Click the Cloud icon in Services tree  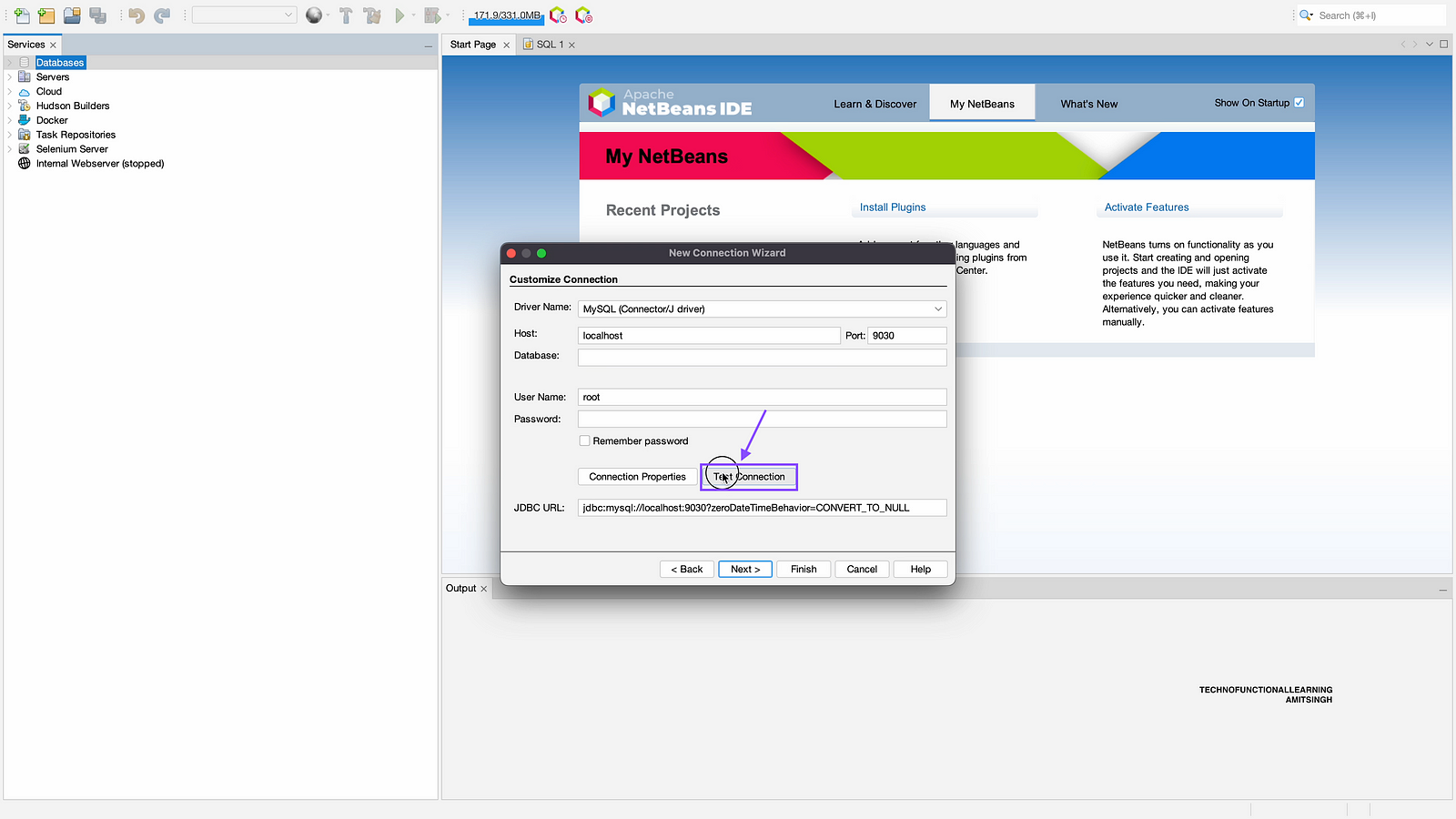click(x=25, y=92)
